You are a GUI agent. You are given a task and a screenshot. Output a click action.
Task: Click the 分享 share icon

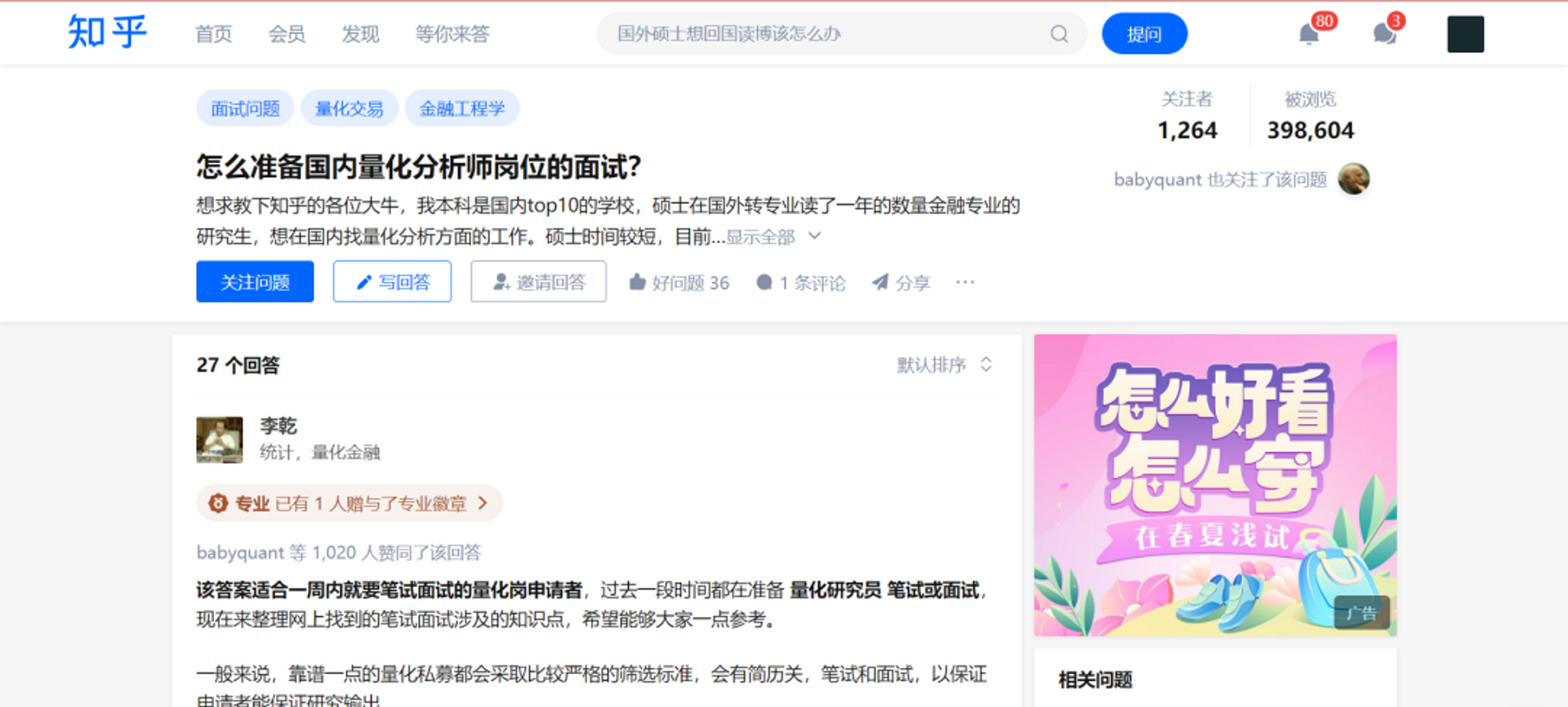(880, 282)
